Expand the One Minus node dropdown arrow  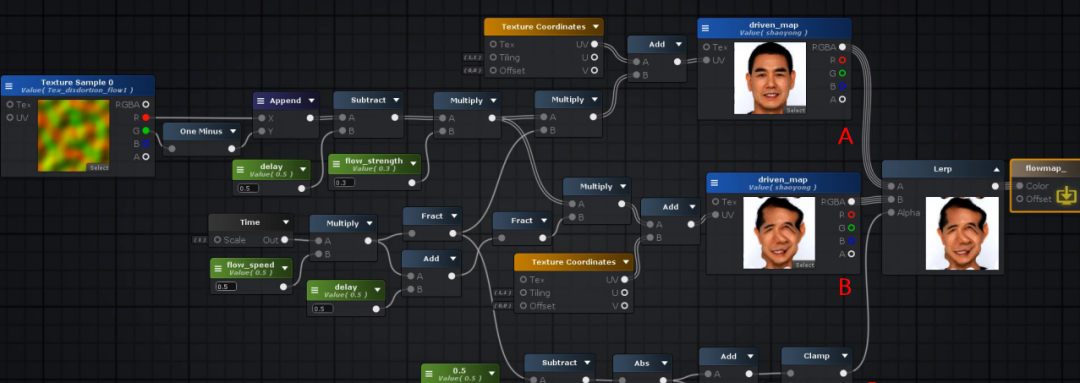point(233,132)
